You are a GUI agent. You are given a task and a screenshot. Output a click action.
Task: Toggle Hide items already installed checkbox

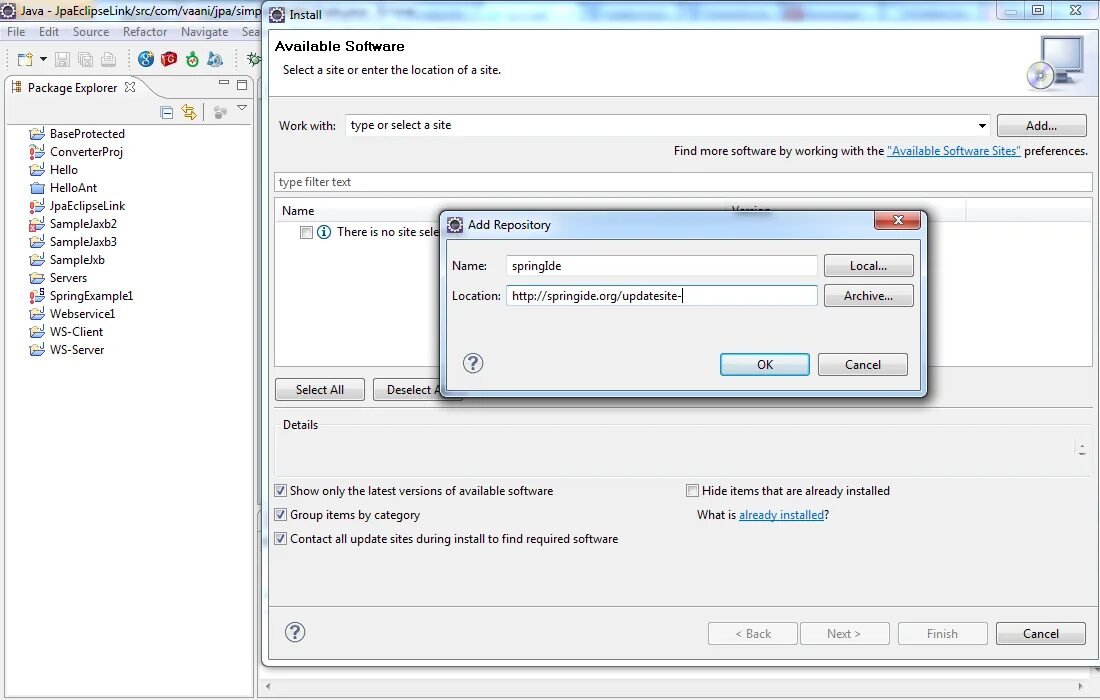[x=692, y=491]
